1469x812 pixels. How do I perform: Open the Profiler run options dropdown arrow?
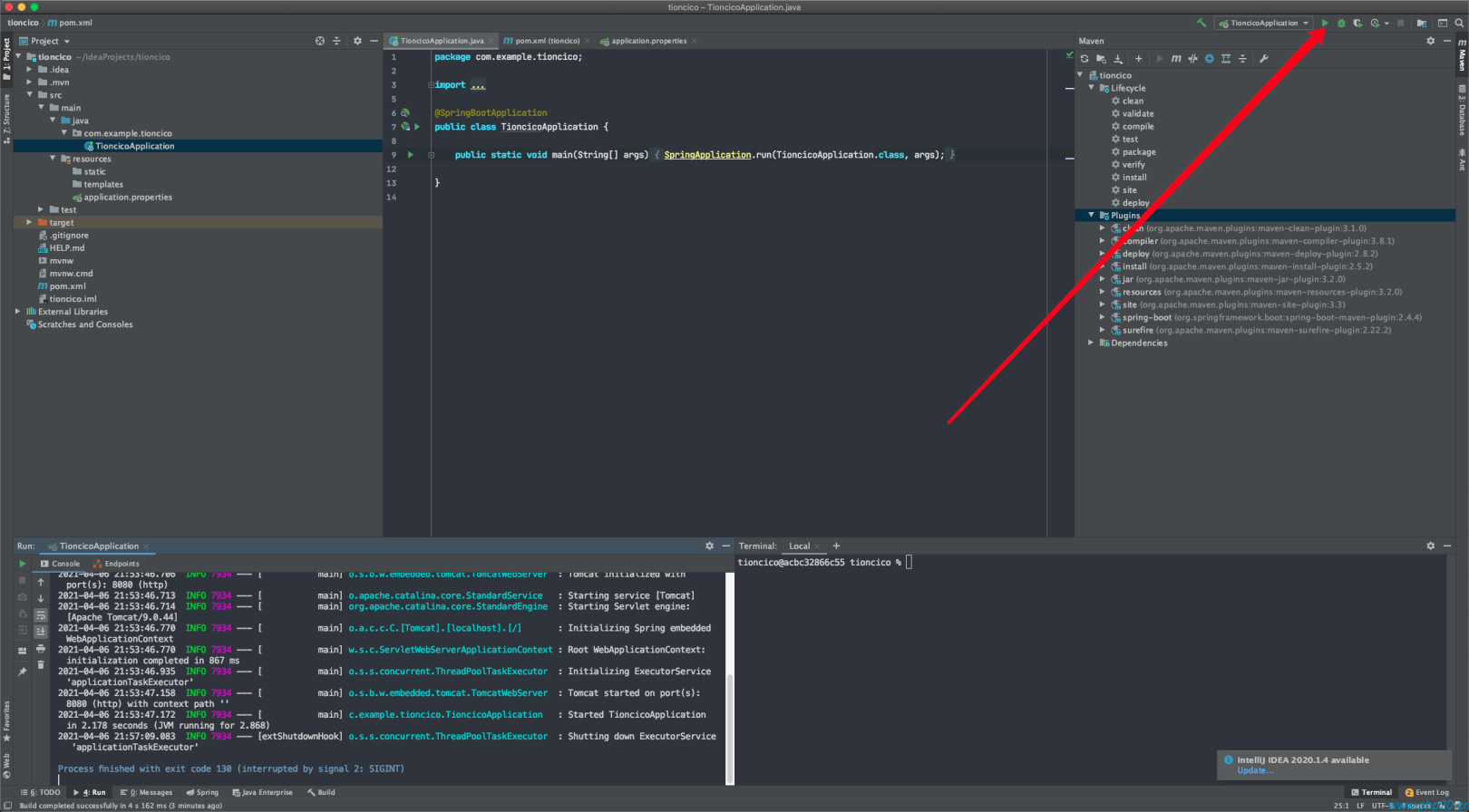click(1386, 23)
